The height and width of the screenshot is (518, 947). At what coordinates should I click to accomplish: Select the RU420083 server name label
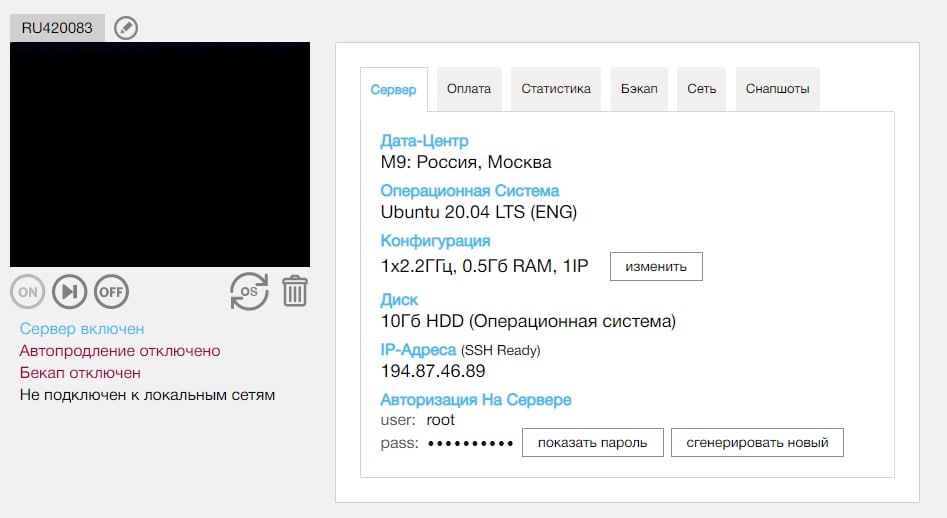(x=57, y=28)
